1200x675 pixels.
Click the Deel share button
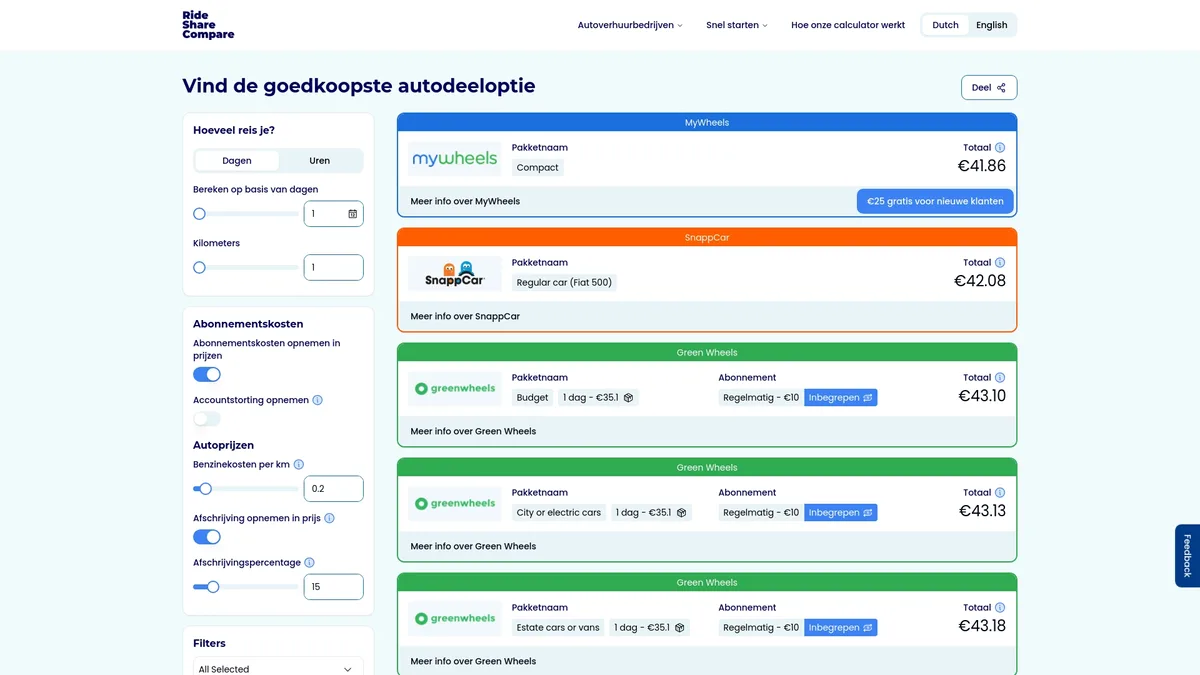pos(989,88)
